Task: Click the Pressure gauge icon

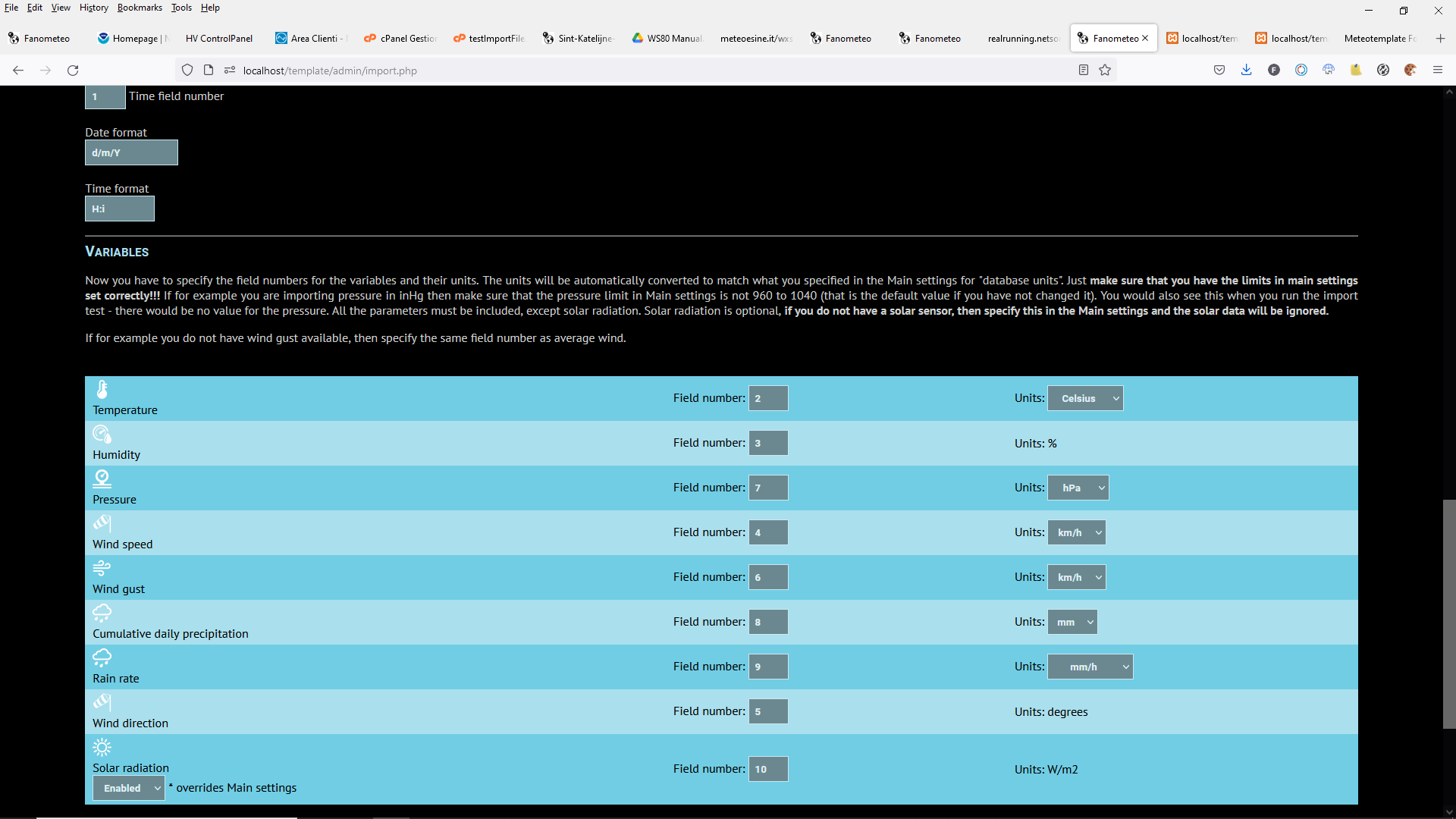Action: point(102,479)
